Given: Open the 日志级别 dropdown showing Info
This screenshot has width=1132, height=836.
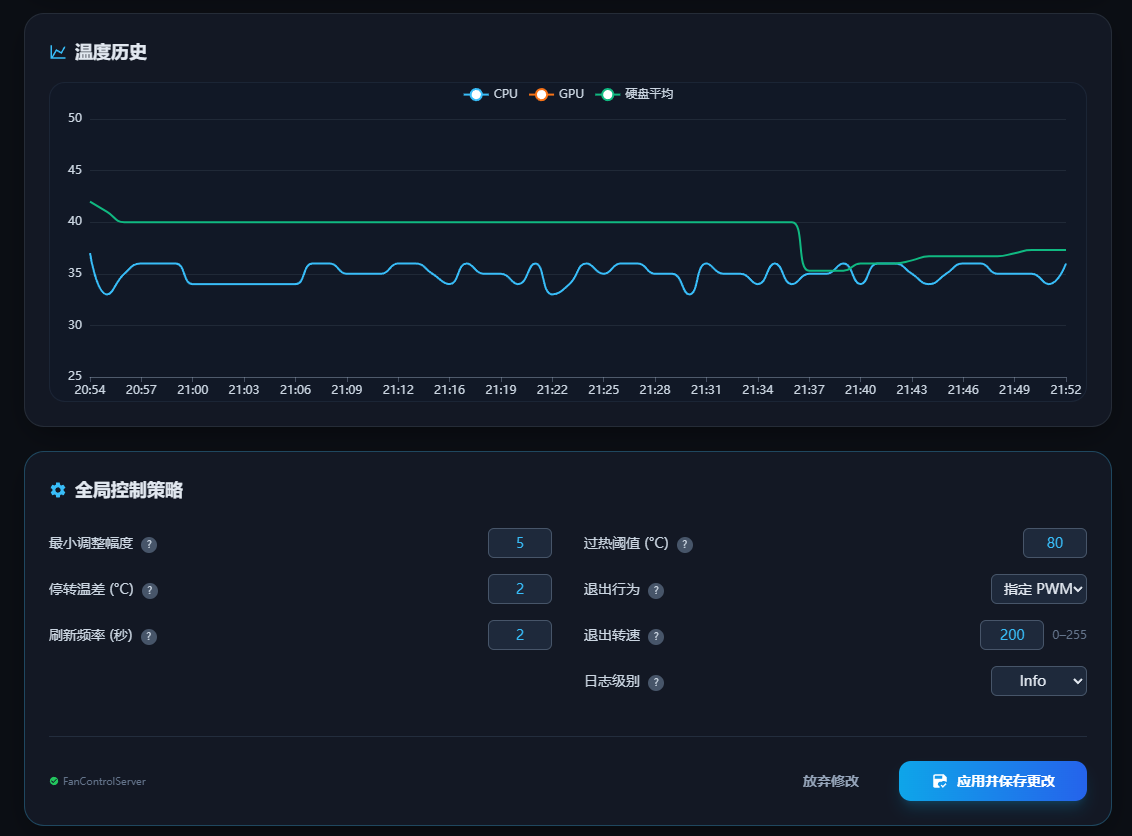Looking at the screenshot, I should (x=1038, y=681).
